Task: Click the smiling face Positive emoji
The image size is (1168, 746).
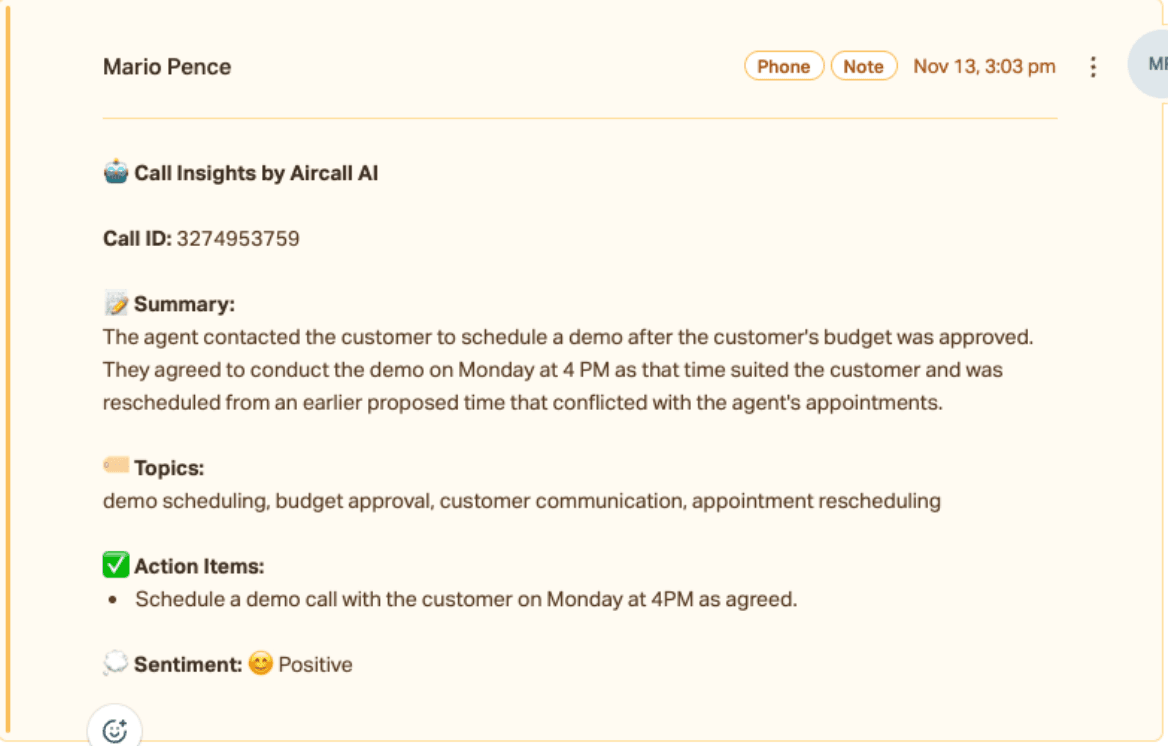Action: [260, 664]
